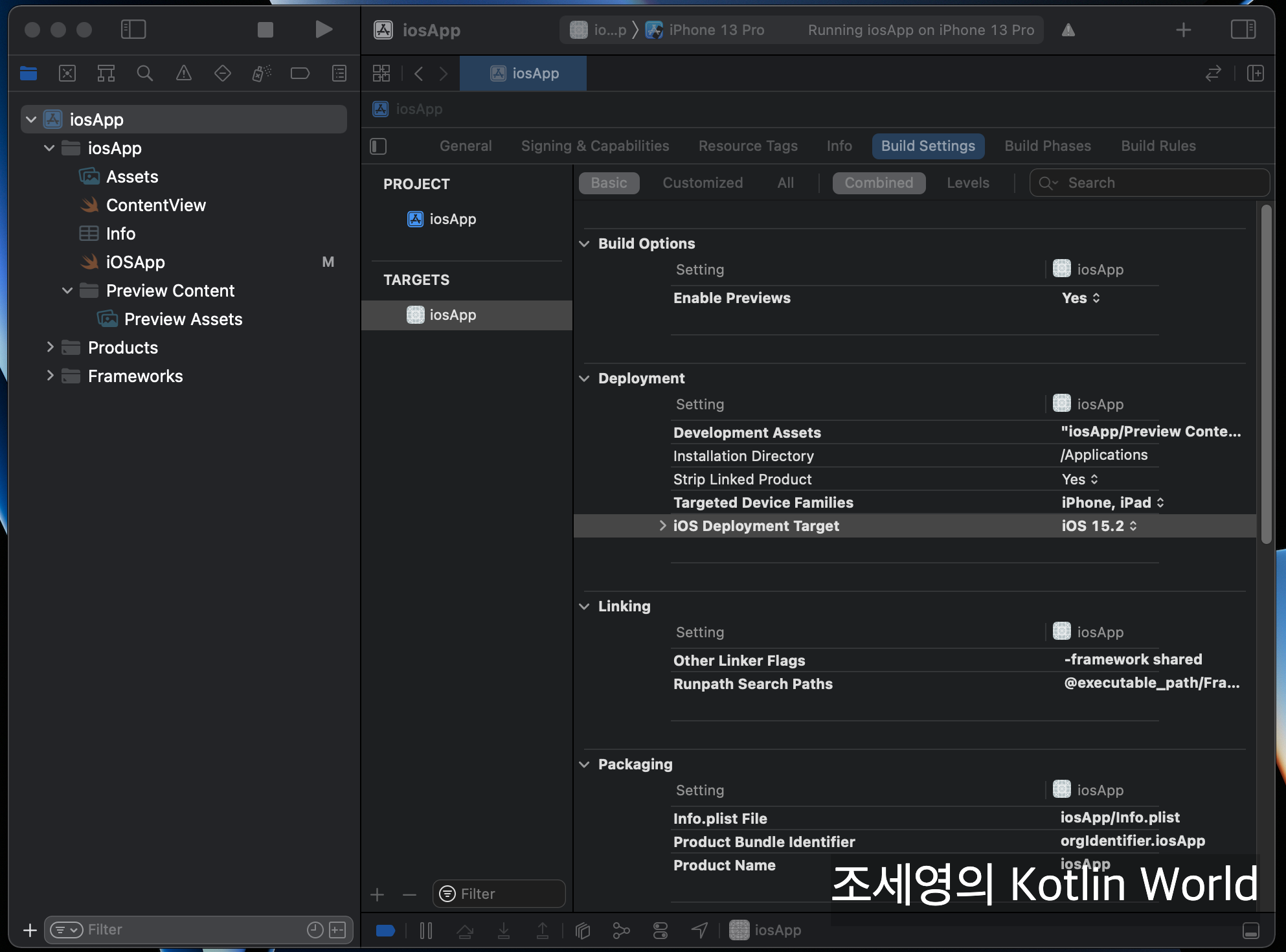This screenshot has height=952, width=1286.
Task: Select the ContentView file
Action: tap(155, 205)
